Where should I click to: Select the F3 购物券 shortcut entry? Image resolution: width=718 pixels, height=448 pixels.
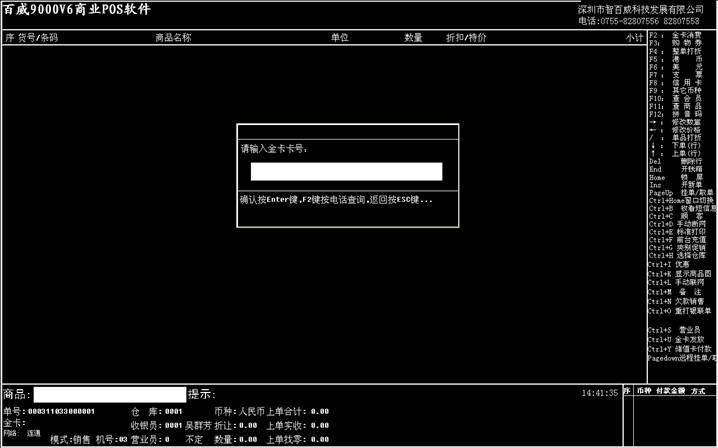(675, 43)
